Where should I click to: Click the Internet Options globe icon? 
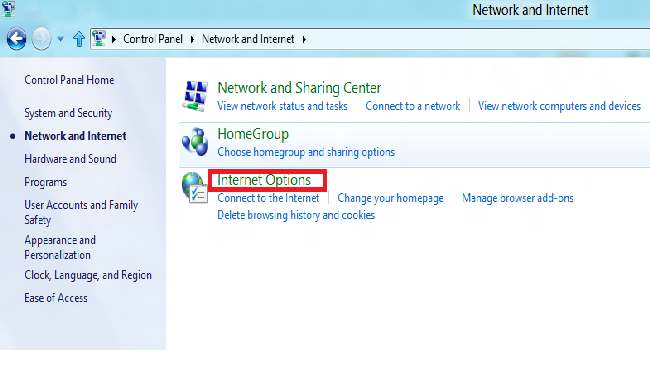[x=195, y=187]
